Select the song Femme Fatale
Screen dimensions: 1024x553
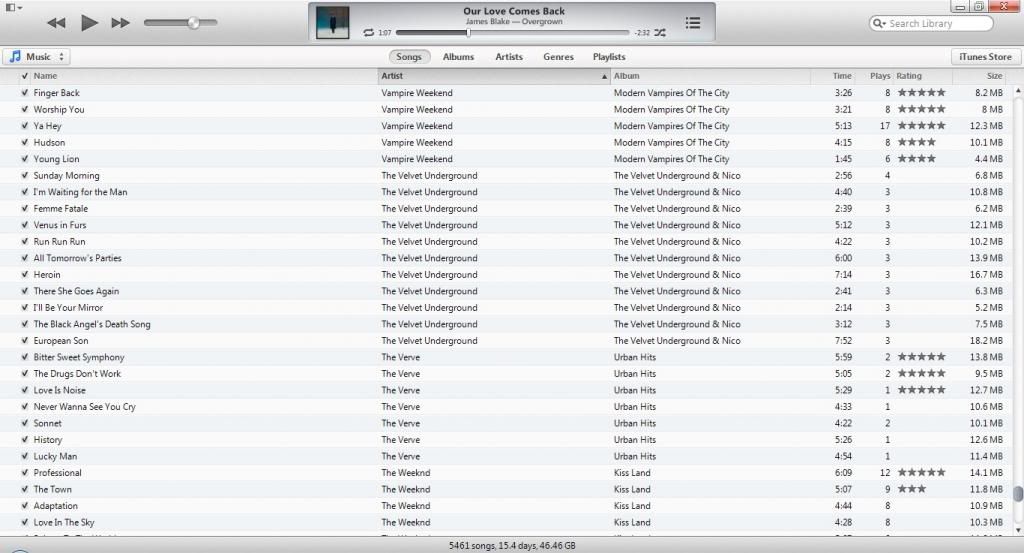coord(61,208)
